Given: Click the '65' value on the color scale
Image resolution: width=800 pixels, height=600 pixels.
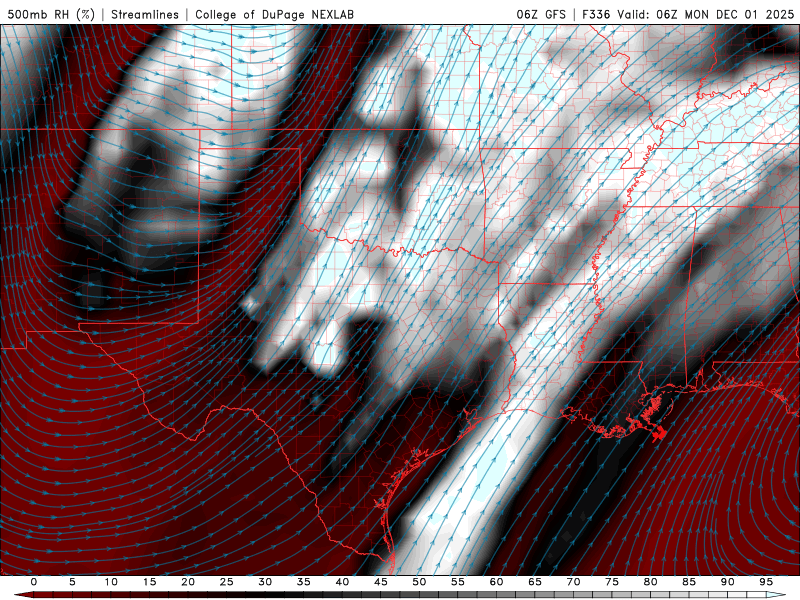Looking at the screenshot, I should (x=535, y=582).
